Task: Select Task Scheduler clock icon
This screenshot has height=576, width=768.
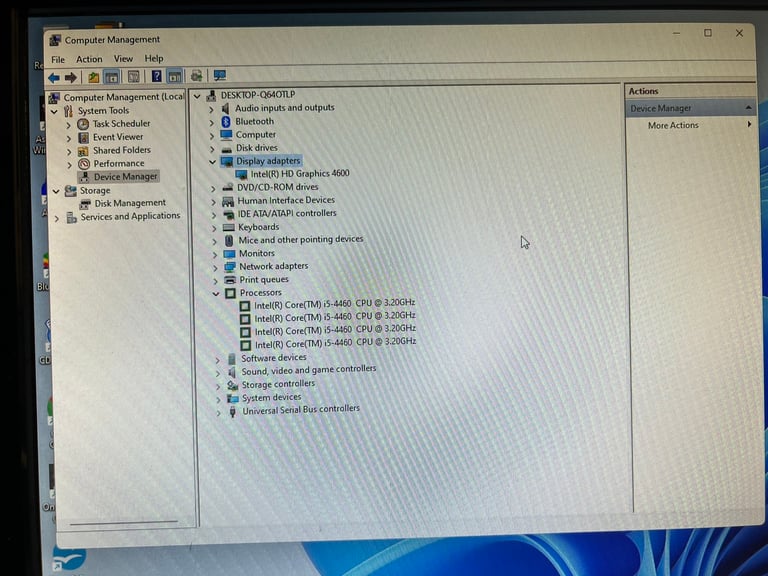Action: click(x=83, y=124)
